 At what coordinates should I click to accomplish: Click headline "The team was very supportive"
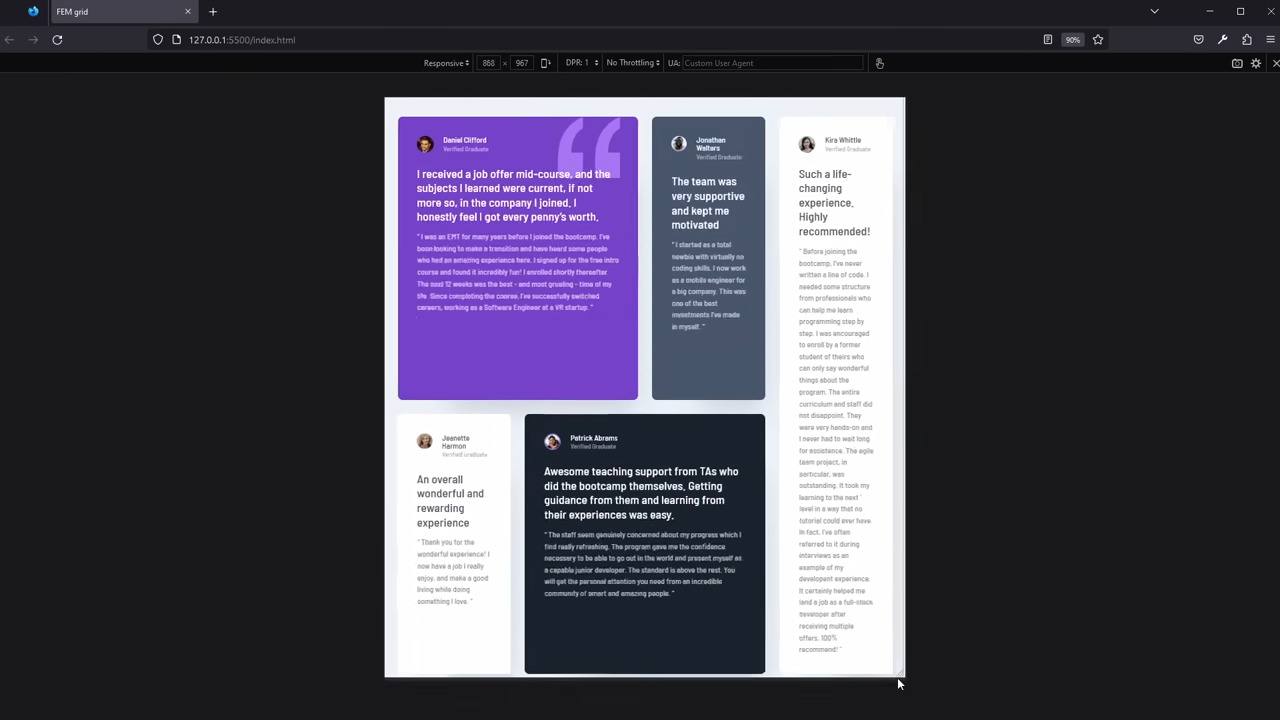click(x=708, y=203)
